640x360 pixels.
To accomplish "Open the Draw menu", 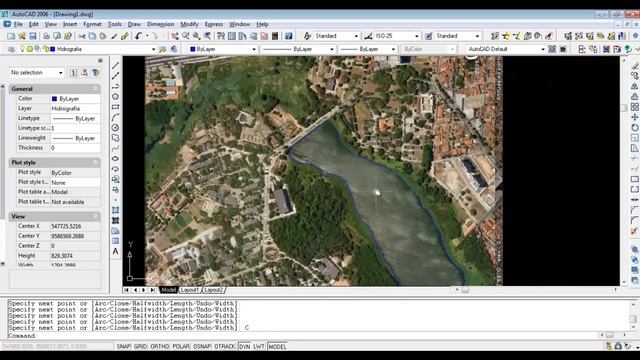I will click(134, 24).
